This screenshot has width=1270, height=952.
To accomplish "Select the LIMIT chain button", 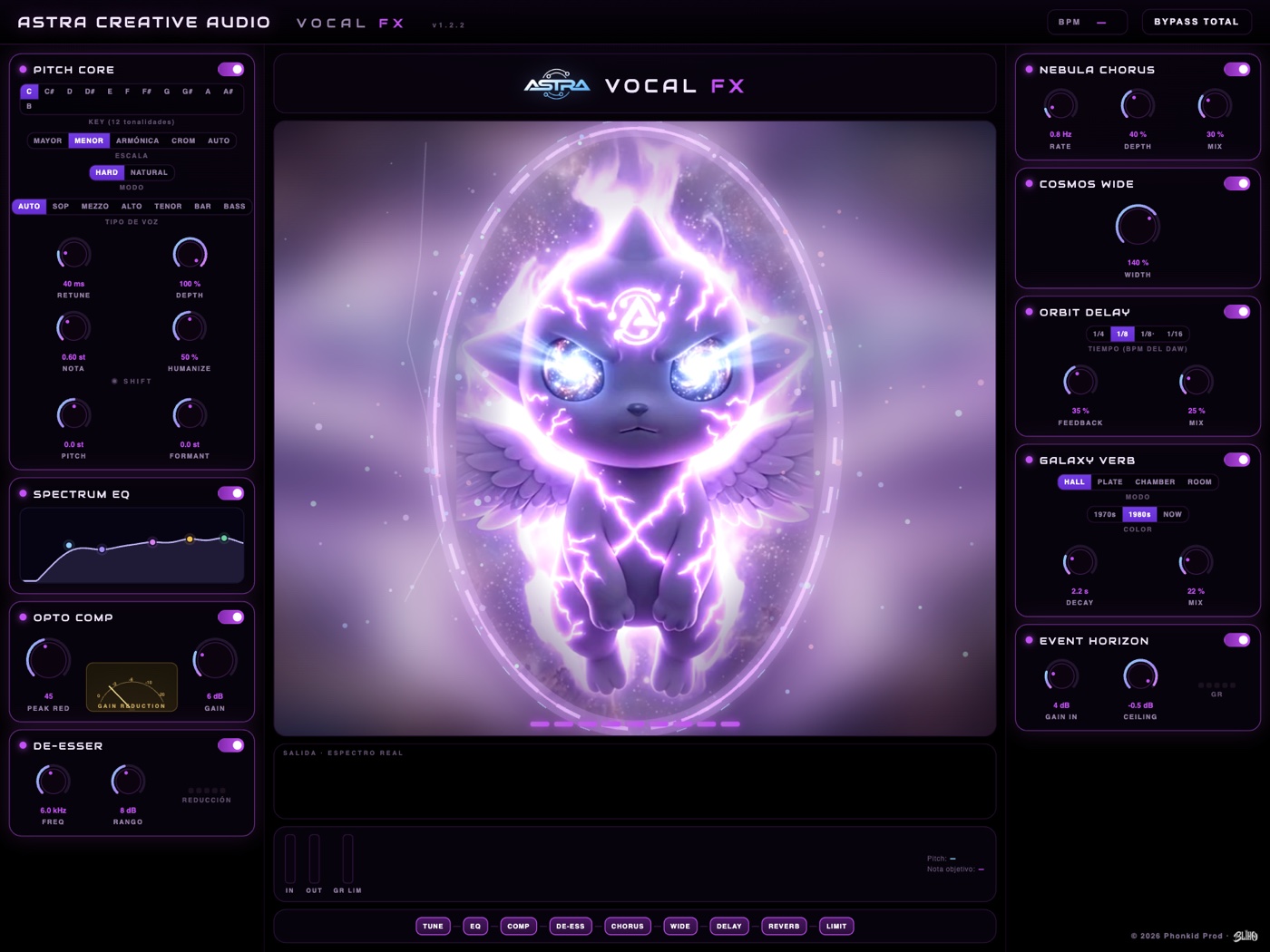I will click(836, 926).
